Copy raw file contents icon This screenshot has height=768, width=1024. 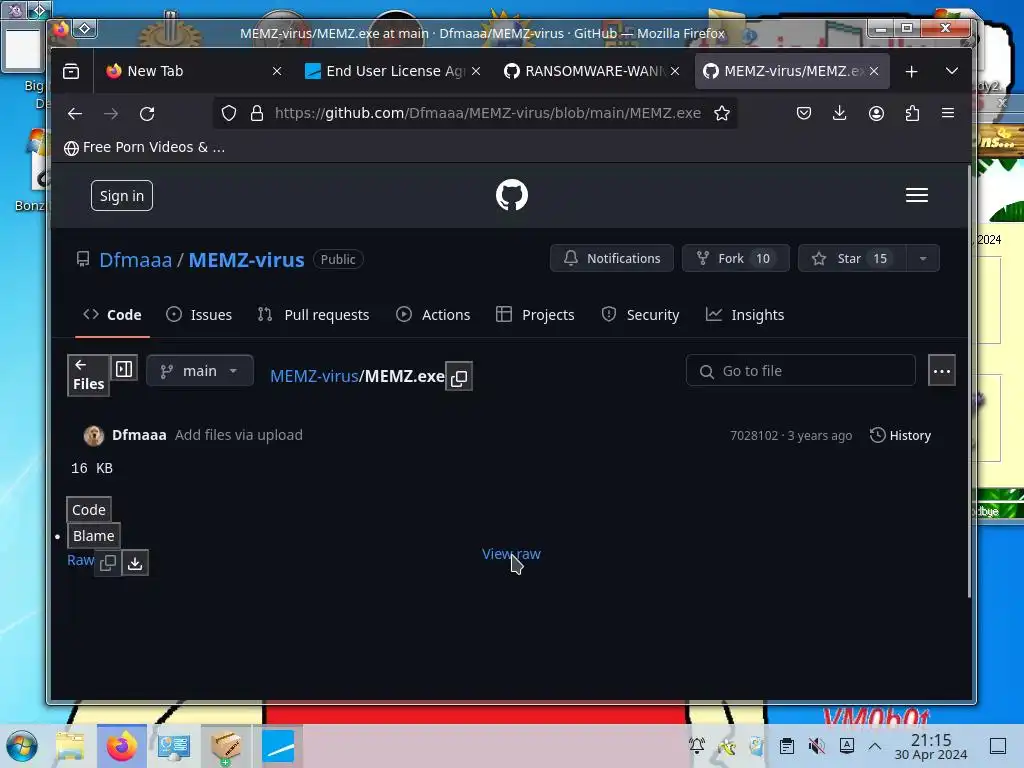point(108,562)
